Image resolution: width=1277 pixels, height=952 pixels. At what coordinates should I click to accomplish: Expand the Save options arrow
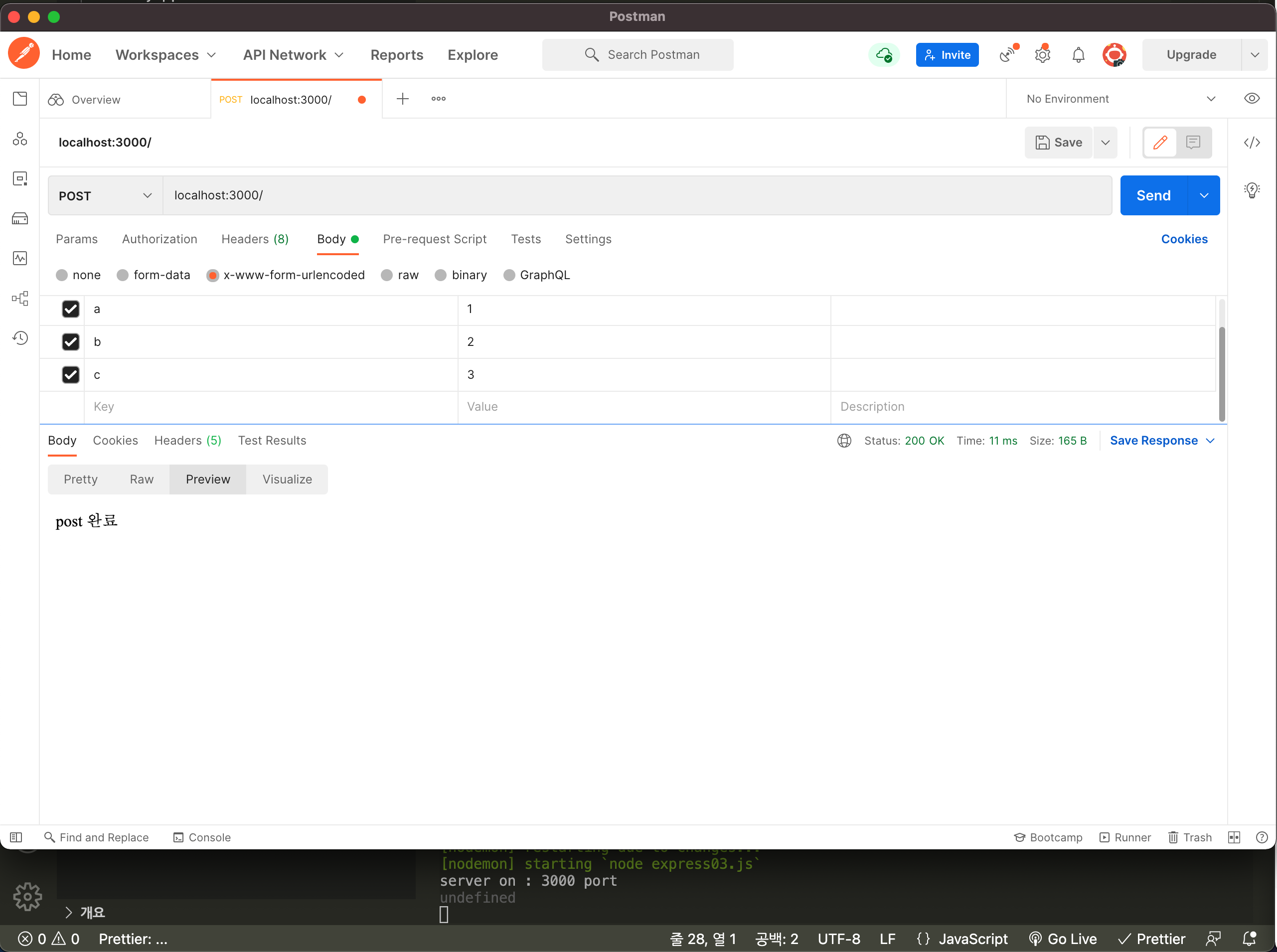[x=1105, y=143]
